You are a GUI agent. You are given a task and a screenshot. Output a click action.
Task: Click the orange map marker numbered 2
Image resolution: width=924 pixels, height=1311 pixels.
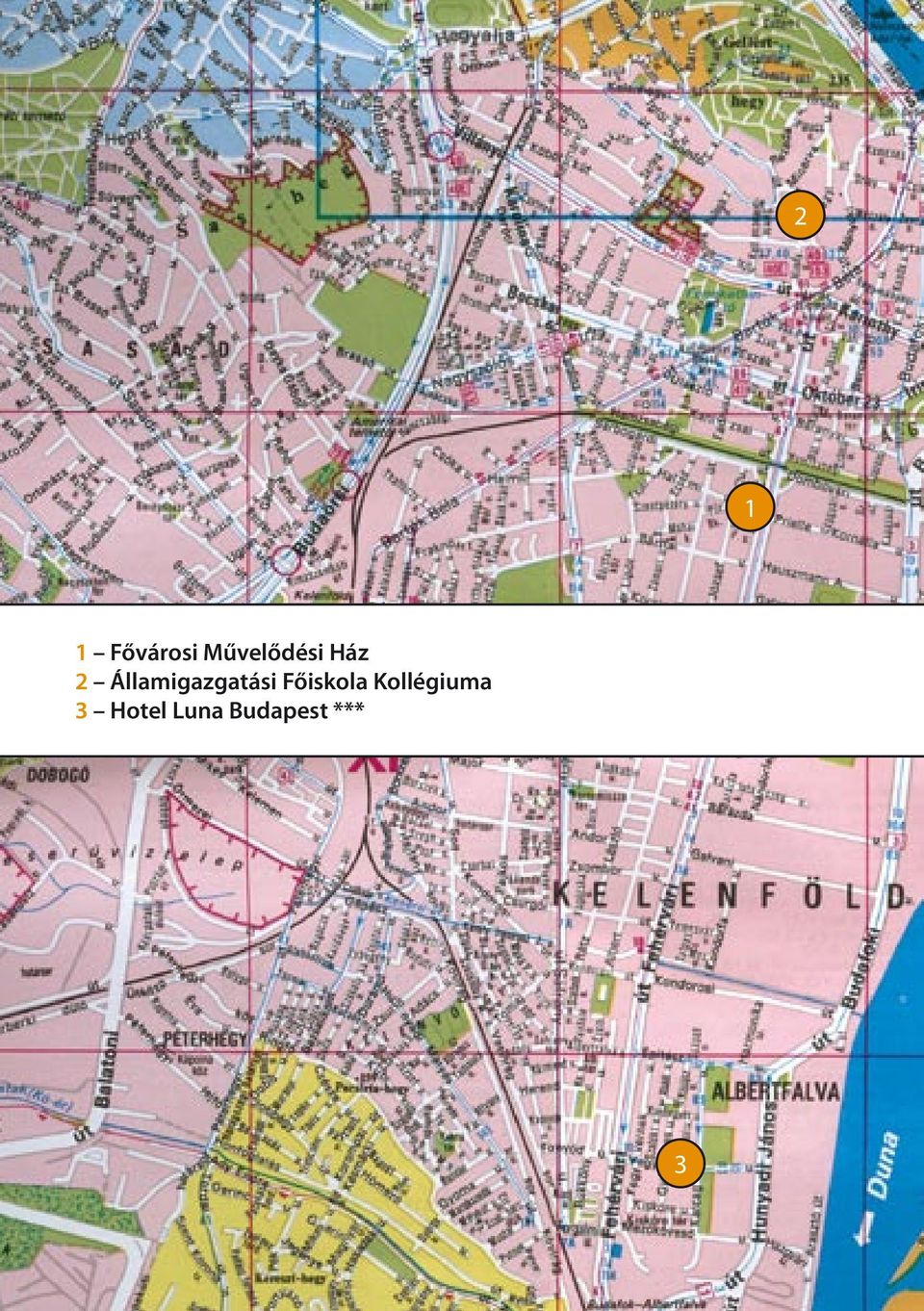click(801, 215)
